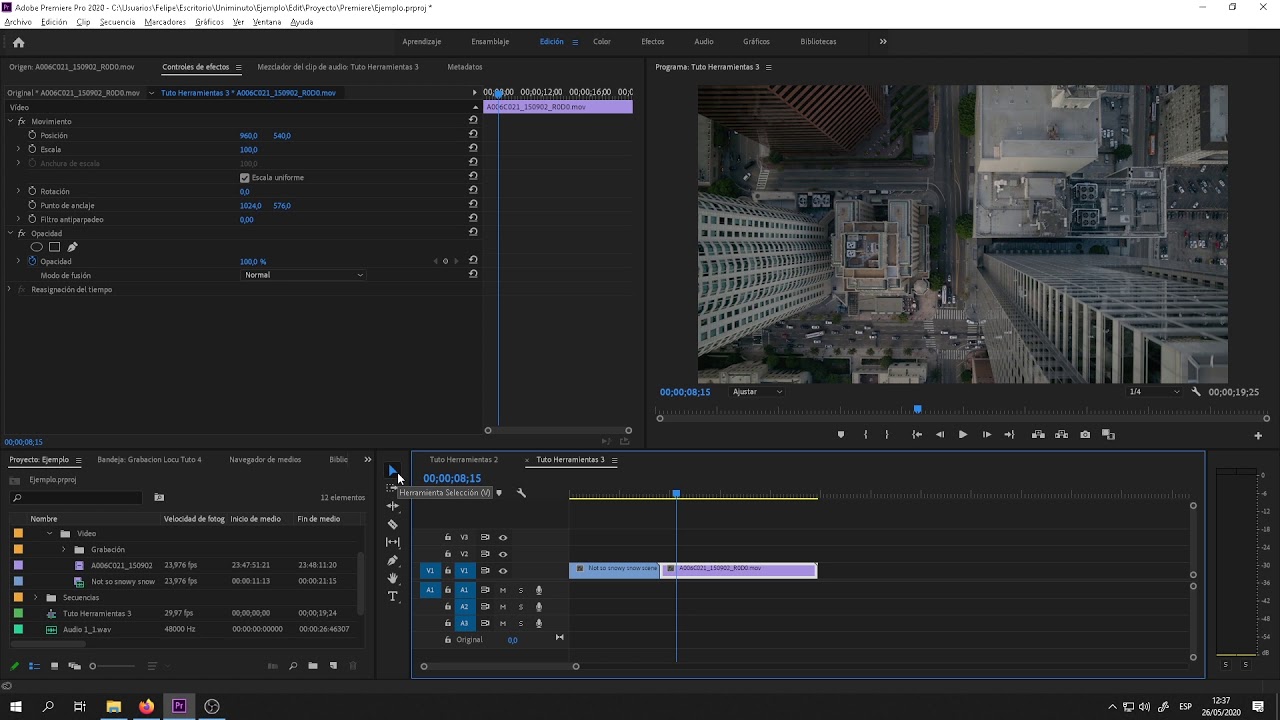Open the Gráficos menu in the menu bar
This screenshot has width=1280, height=720.
209,22
